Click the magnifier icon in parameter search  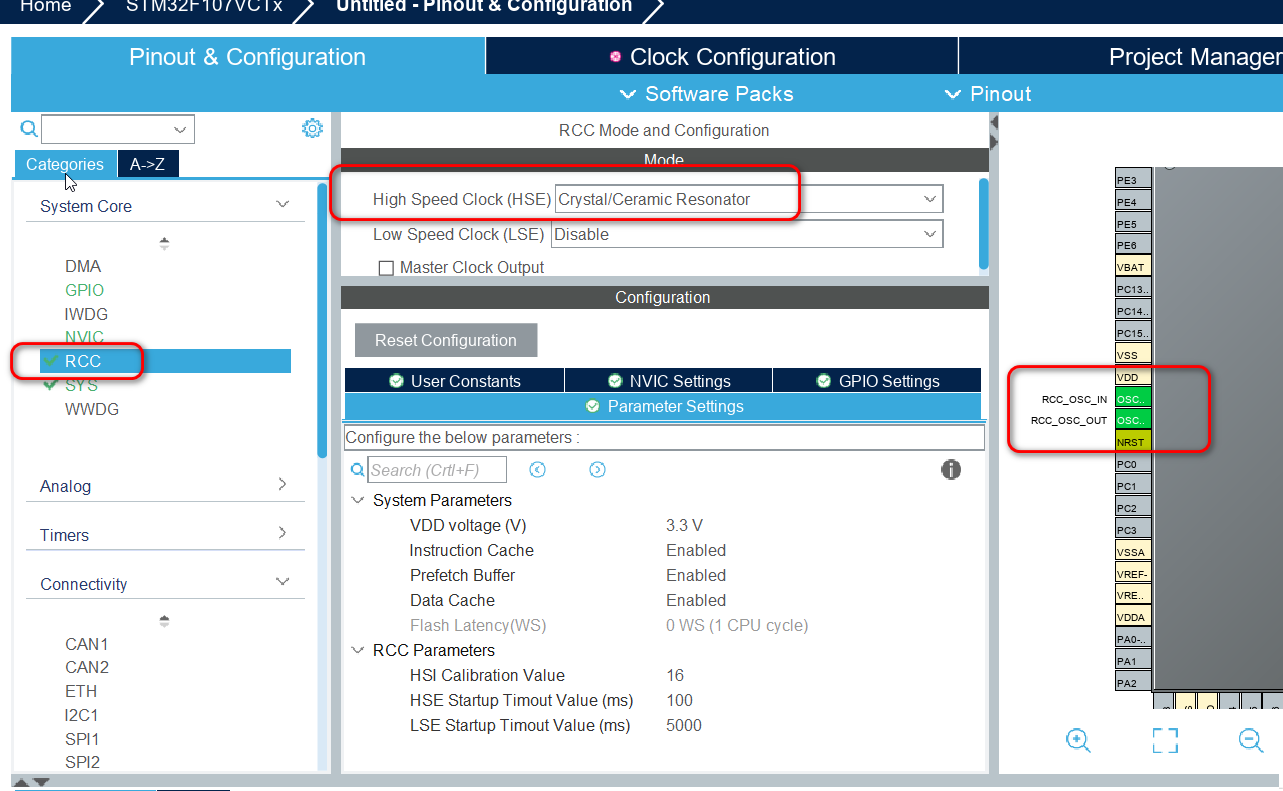(358, 469)
